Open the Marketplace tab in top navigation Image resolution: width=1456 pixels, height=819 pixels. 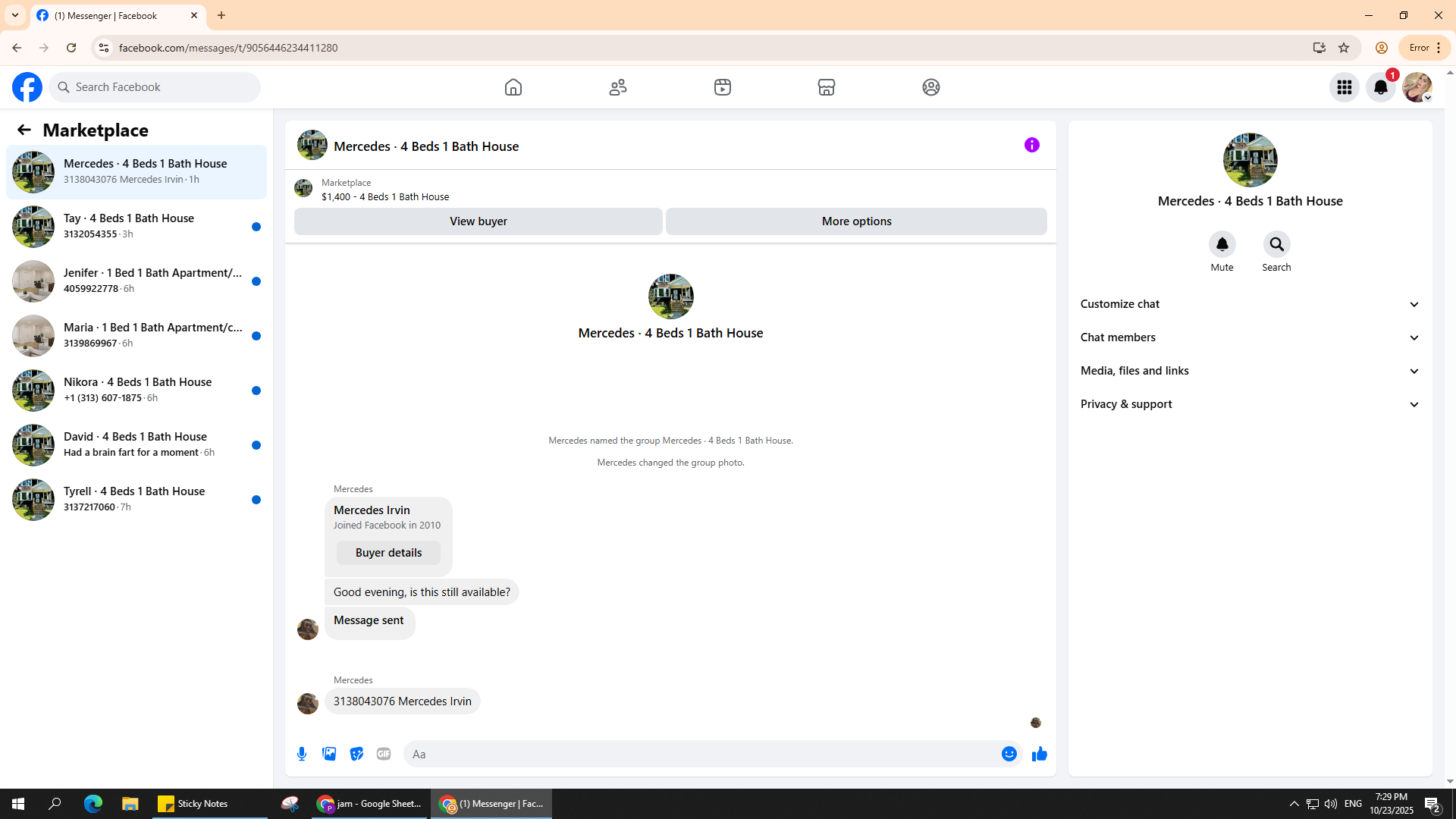click(x=827, y=87)
